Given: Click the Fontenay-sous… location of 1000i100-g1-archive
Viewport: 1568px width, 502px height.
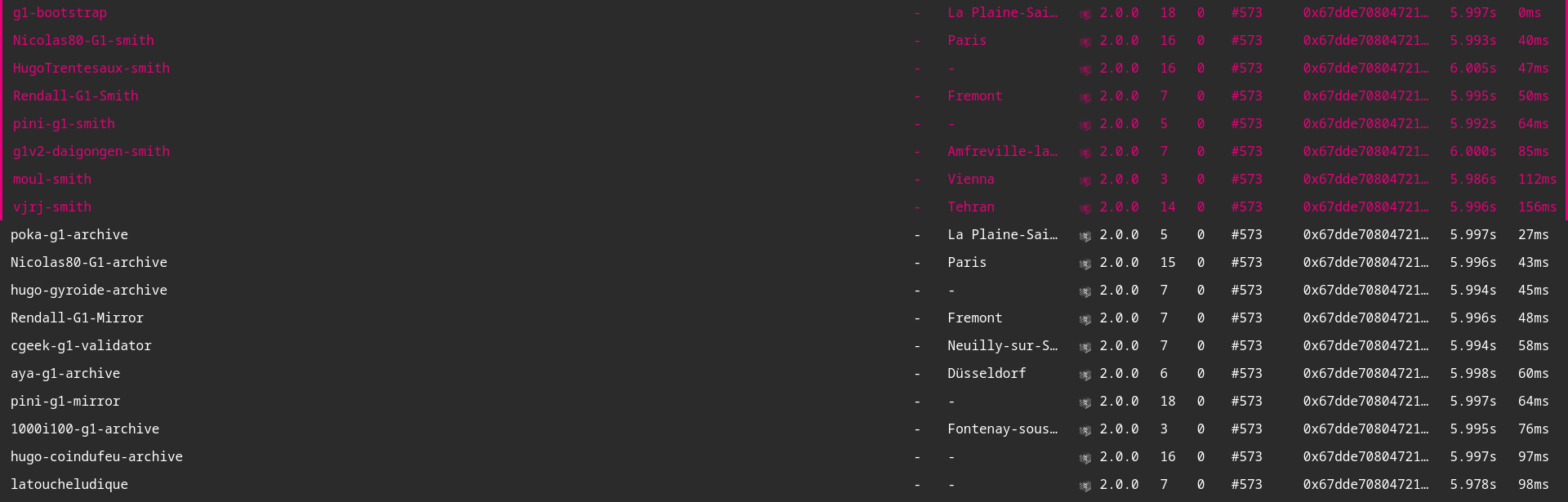Looking at the screenshot, I should point(1002,429).
